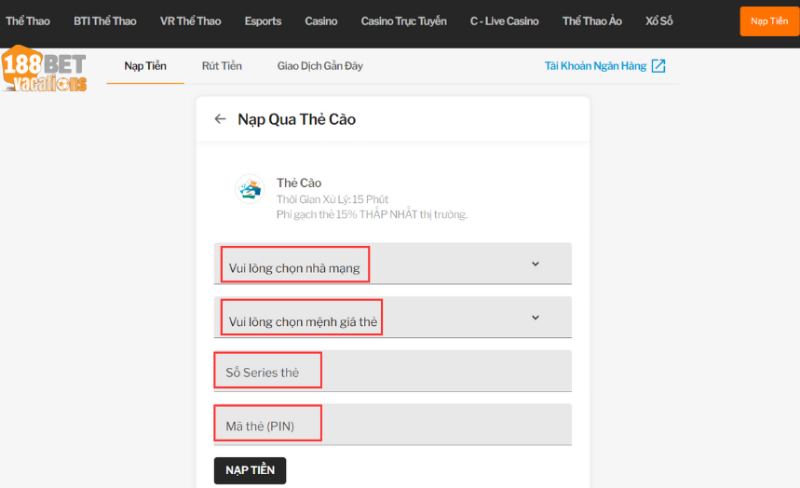Screen dimensions: 800x488
Task: Click the orange Nạp Tiền button
Action: click(769, 21)
